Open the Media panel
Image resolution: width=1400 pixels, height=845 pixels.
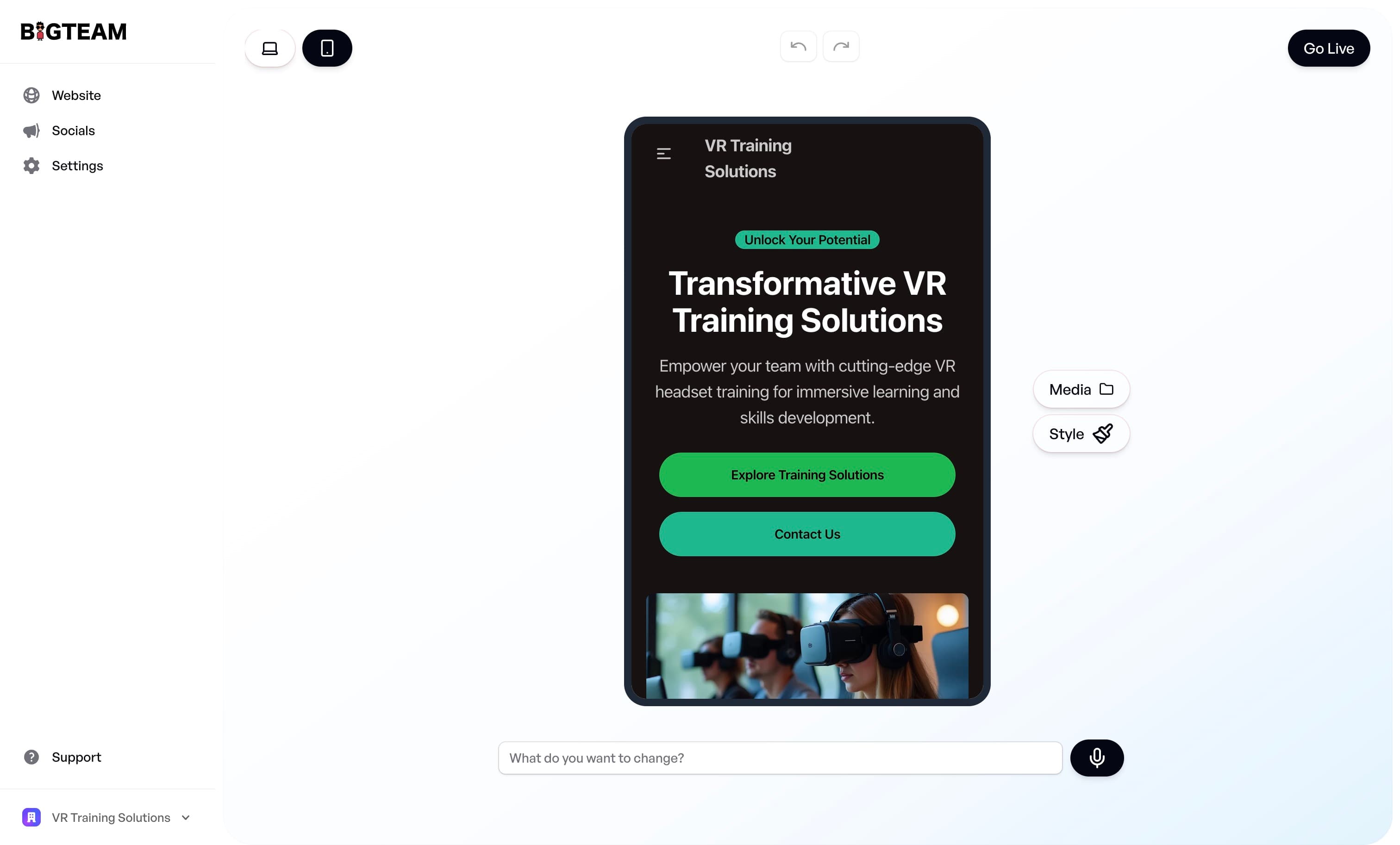1081,389
